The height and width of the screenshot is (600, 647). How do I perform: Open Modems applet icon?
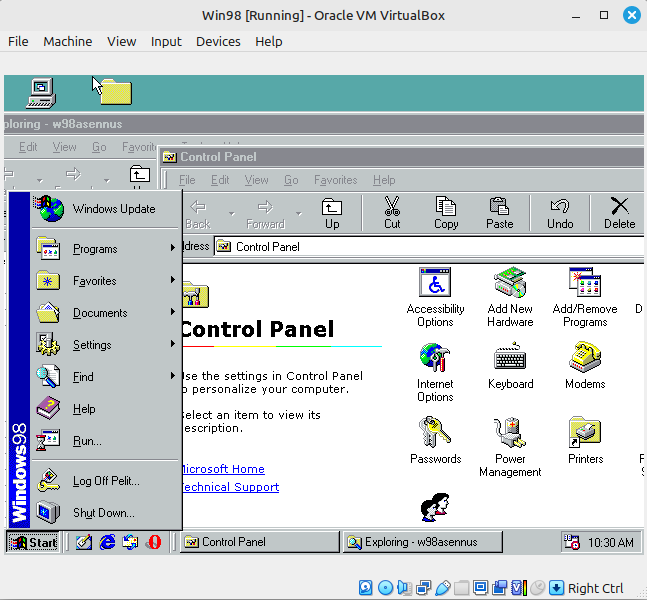(x=585, y=366)
